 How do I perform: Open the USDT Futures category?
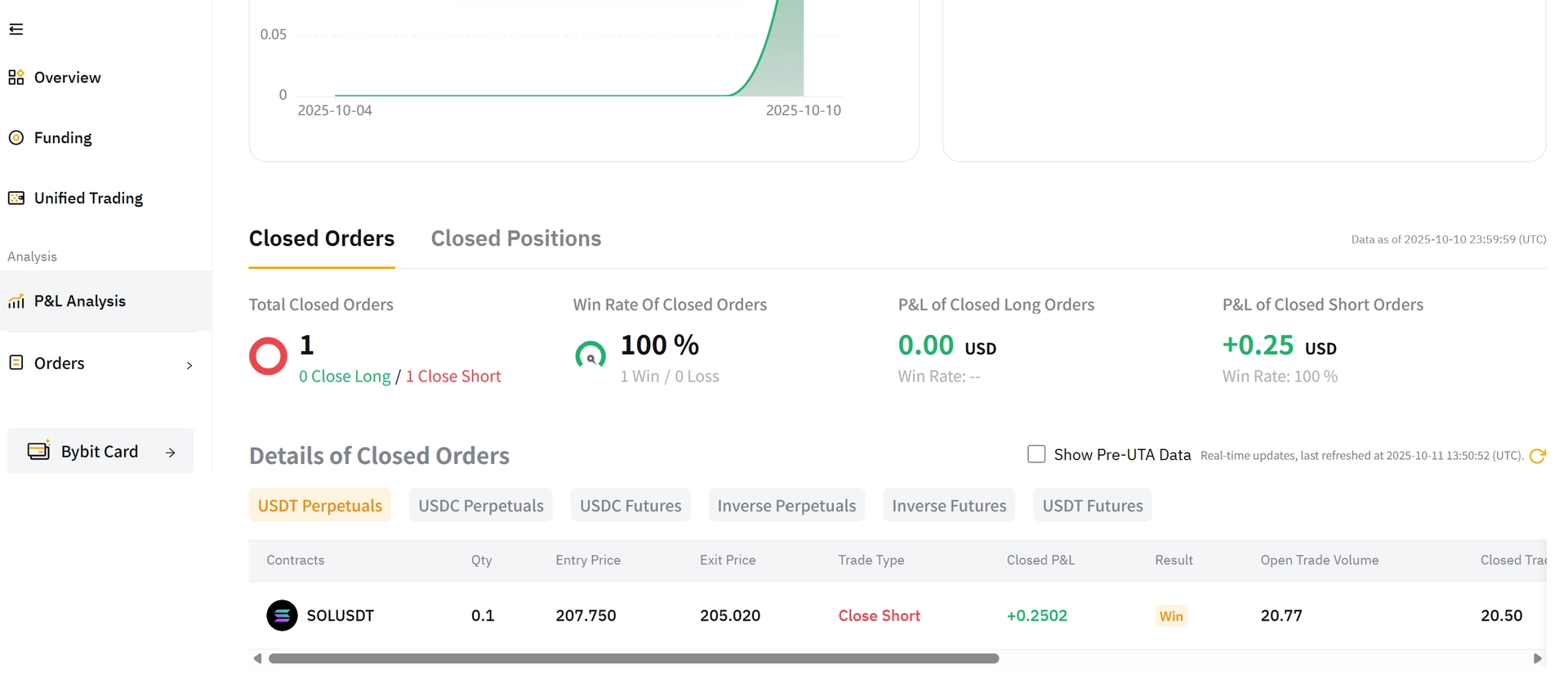(x=1092, y=506)
